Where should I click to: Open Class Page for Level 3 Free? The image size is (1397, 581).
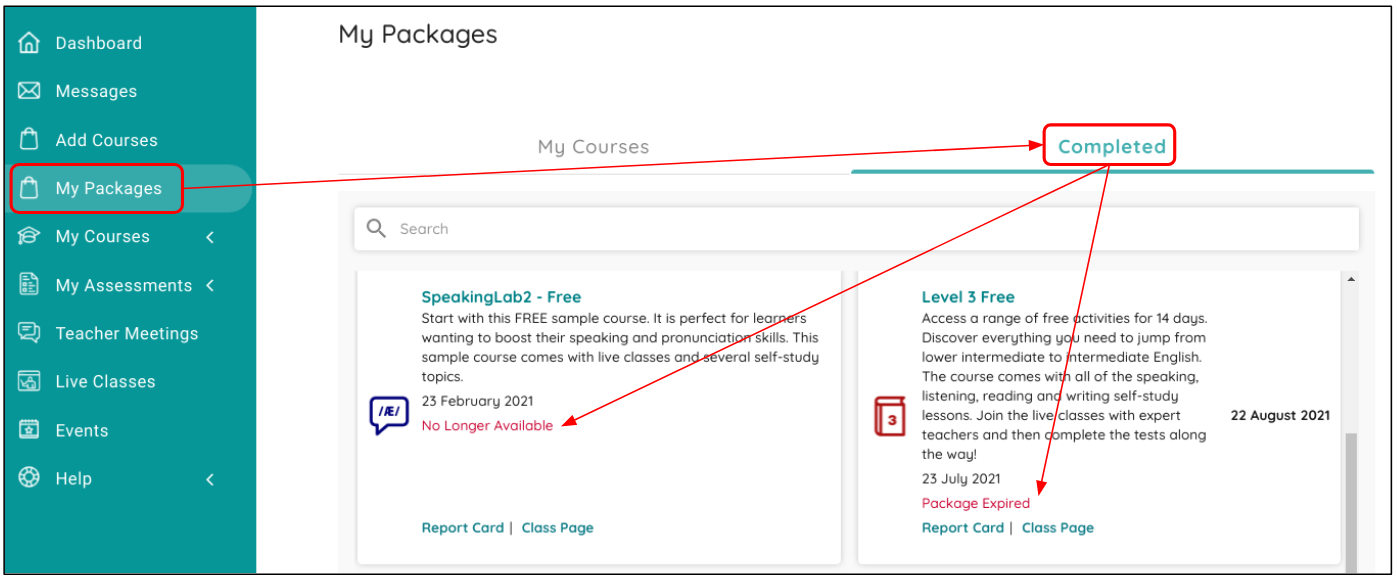click(x=1057, y=528)
